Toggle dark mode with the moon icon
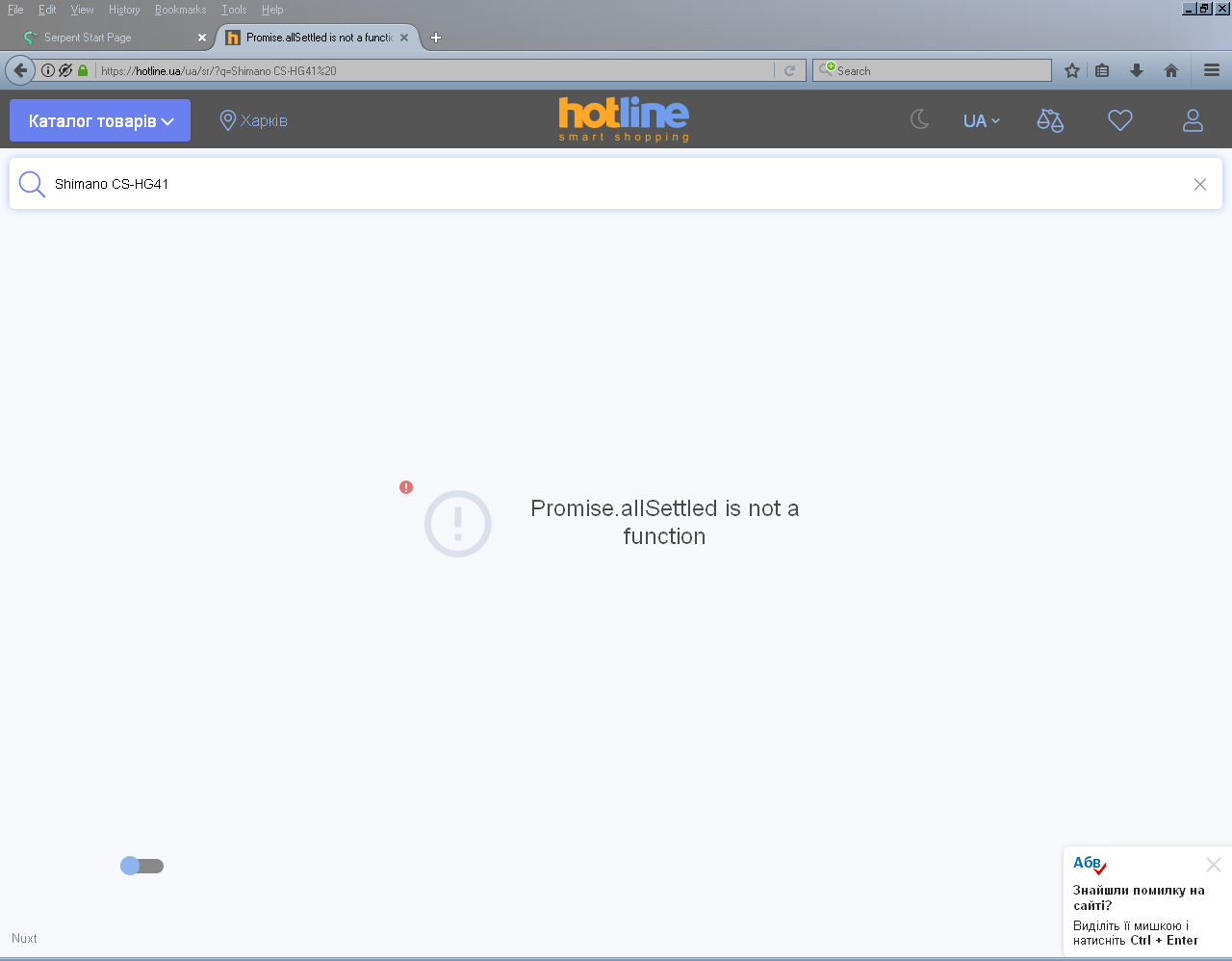This screenshot has height=961, width=1232. [x=920, y=120]
